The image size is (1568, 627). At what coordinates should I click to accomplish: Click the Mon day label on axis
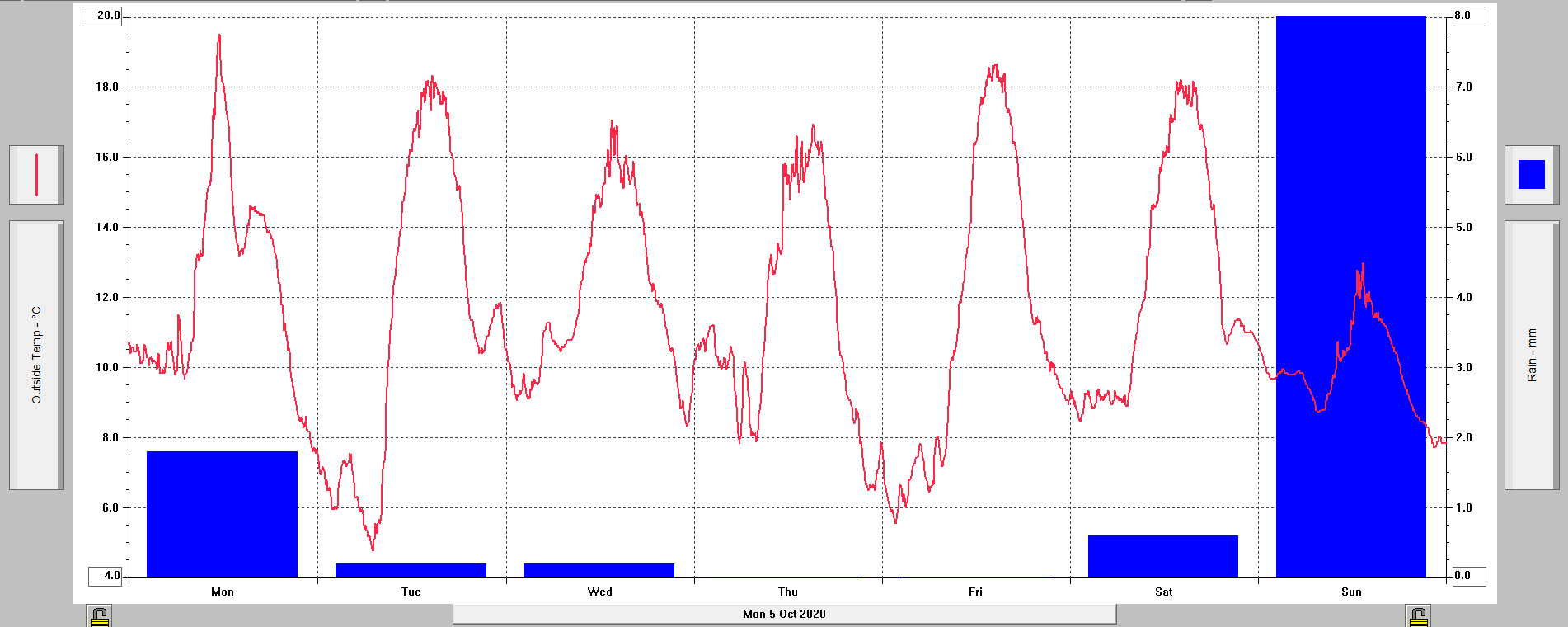[x=223, y=592]
